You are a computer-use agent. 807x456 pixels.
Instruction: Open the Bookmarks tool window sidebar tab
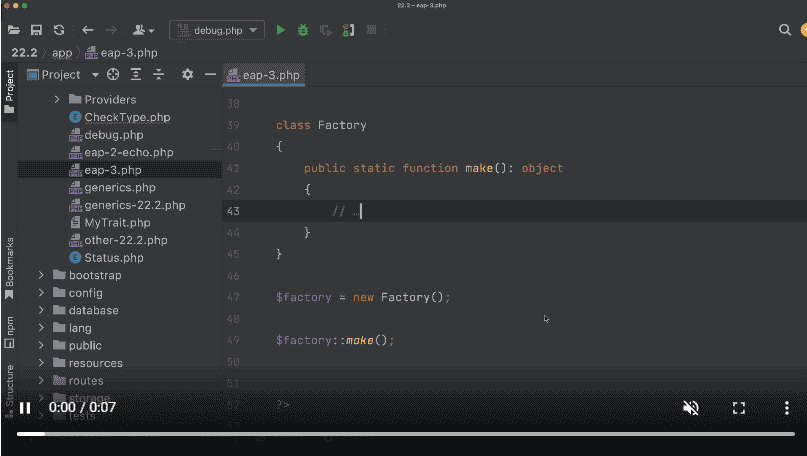pos(9,268)
